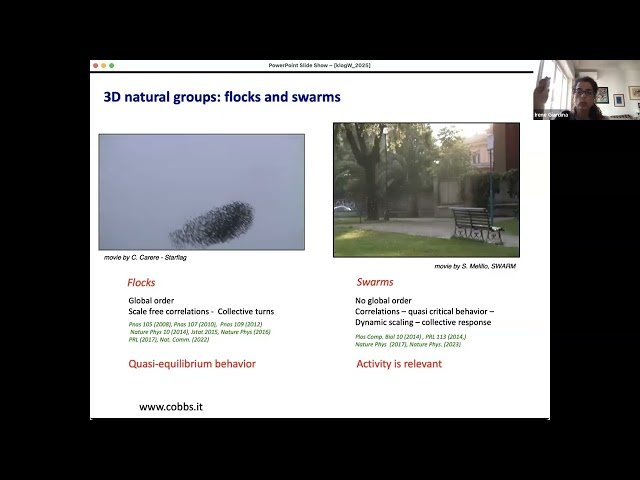
Task: Click the yellow minimize window button
Action: 103,65
